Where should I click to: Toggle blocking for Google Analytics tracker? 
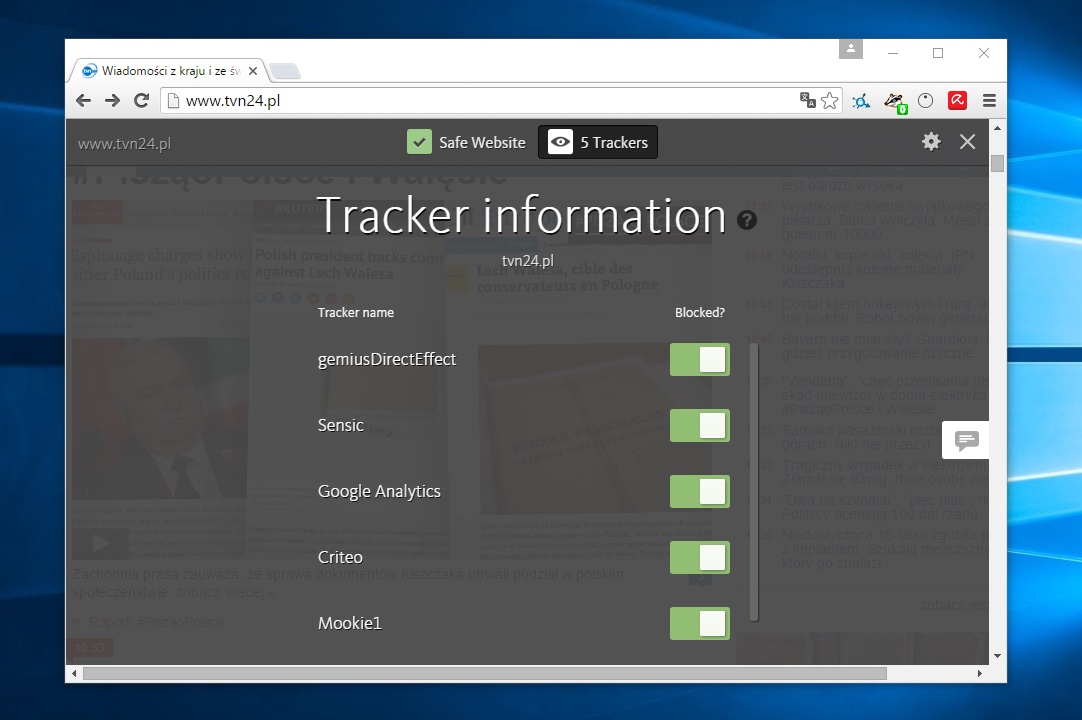(x=700, y=492)
